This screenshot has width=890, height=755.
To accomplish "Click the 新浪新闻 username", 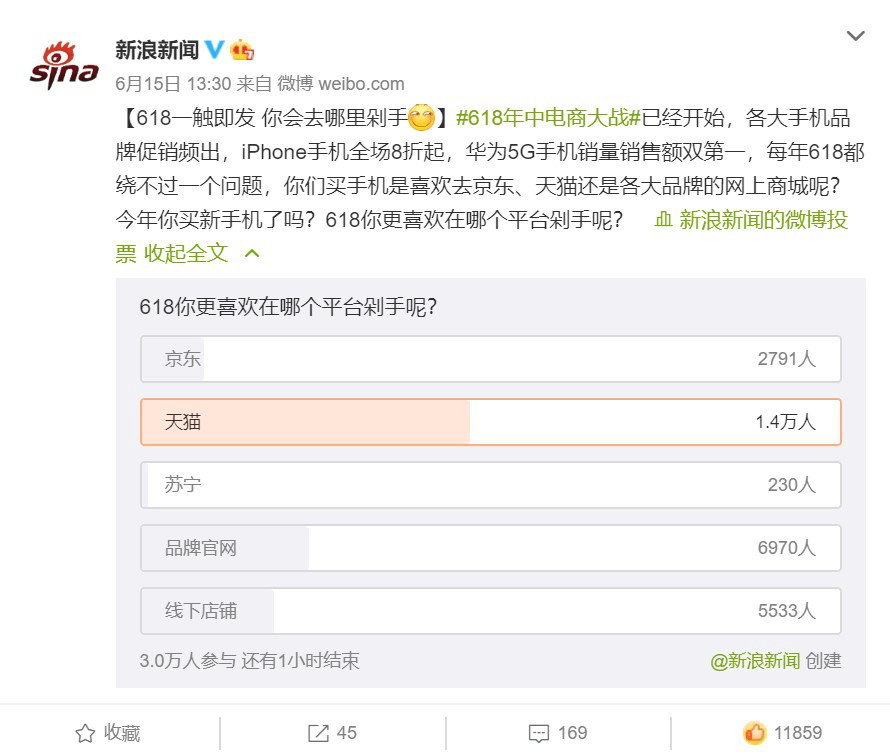I will tap(158, 49).
